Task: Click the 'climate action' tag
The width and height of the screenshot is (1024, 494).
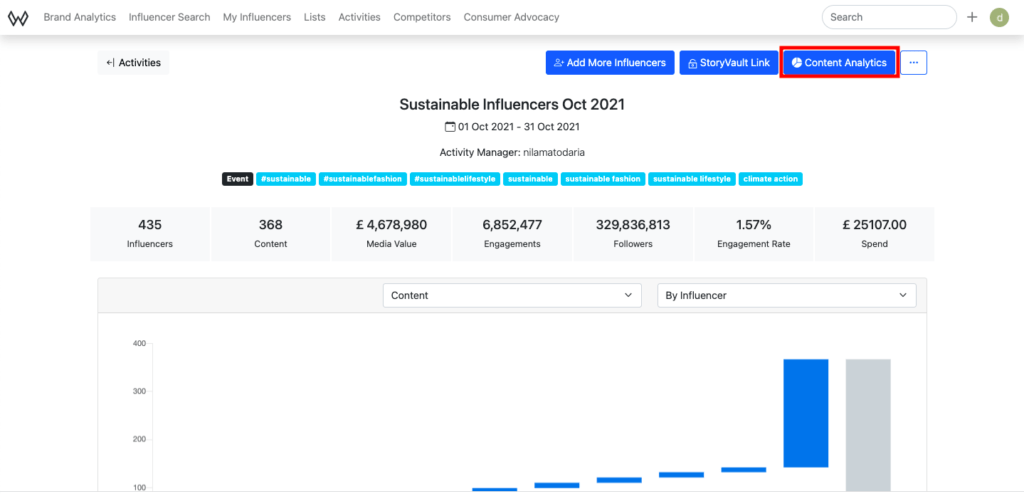Action: click(x=771, y=179)
